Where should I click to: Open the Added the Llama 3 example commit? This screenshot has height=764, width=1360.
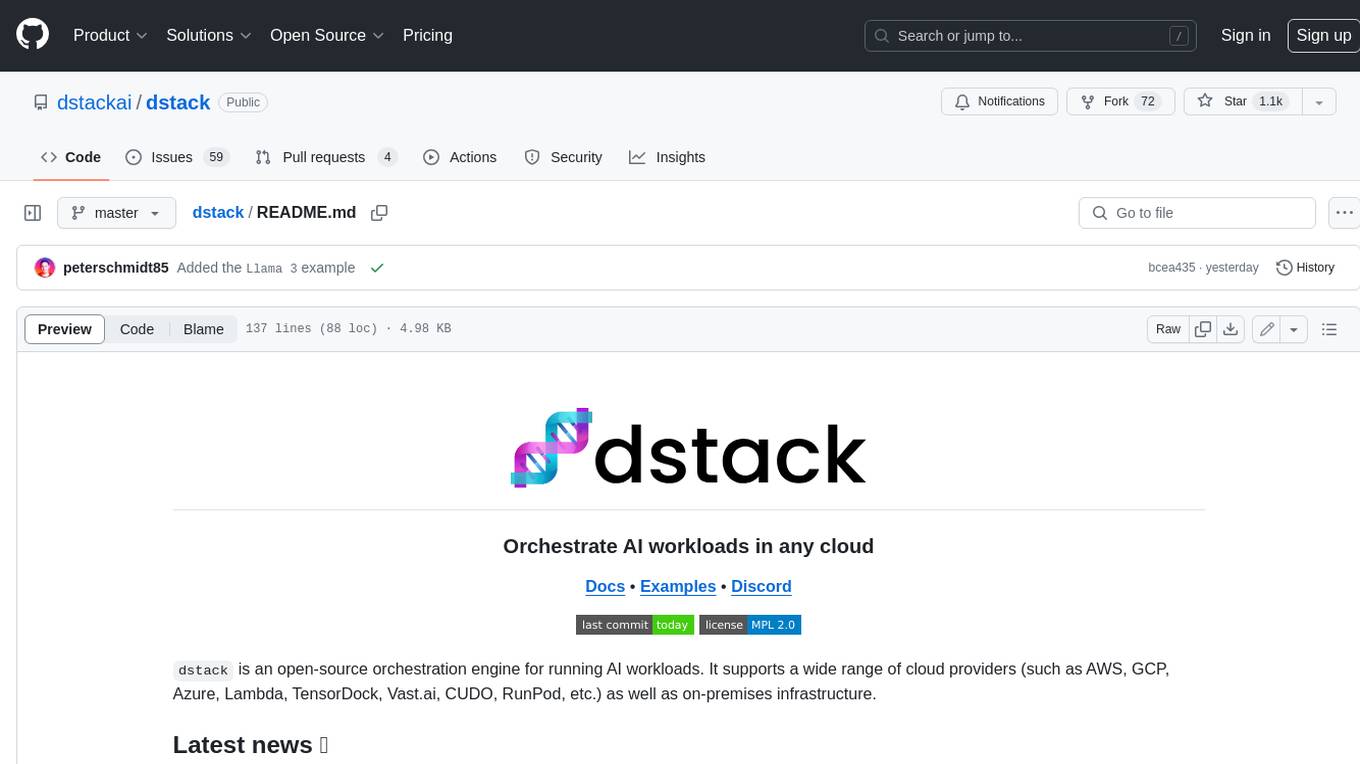pos(266,268)
